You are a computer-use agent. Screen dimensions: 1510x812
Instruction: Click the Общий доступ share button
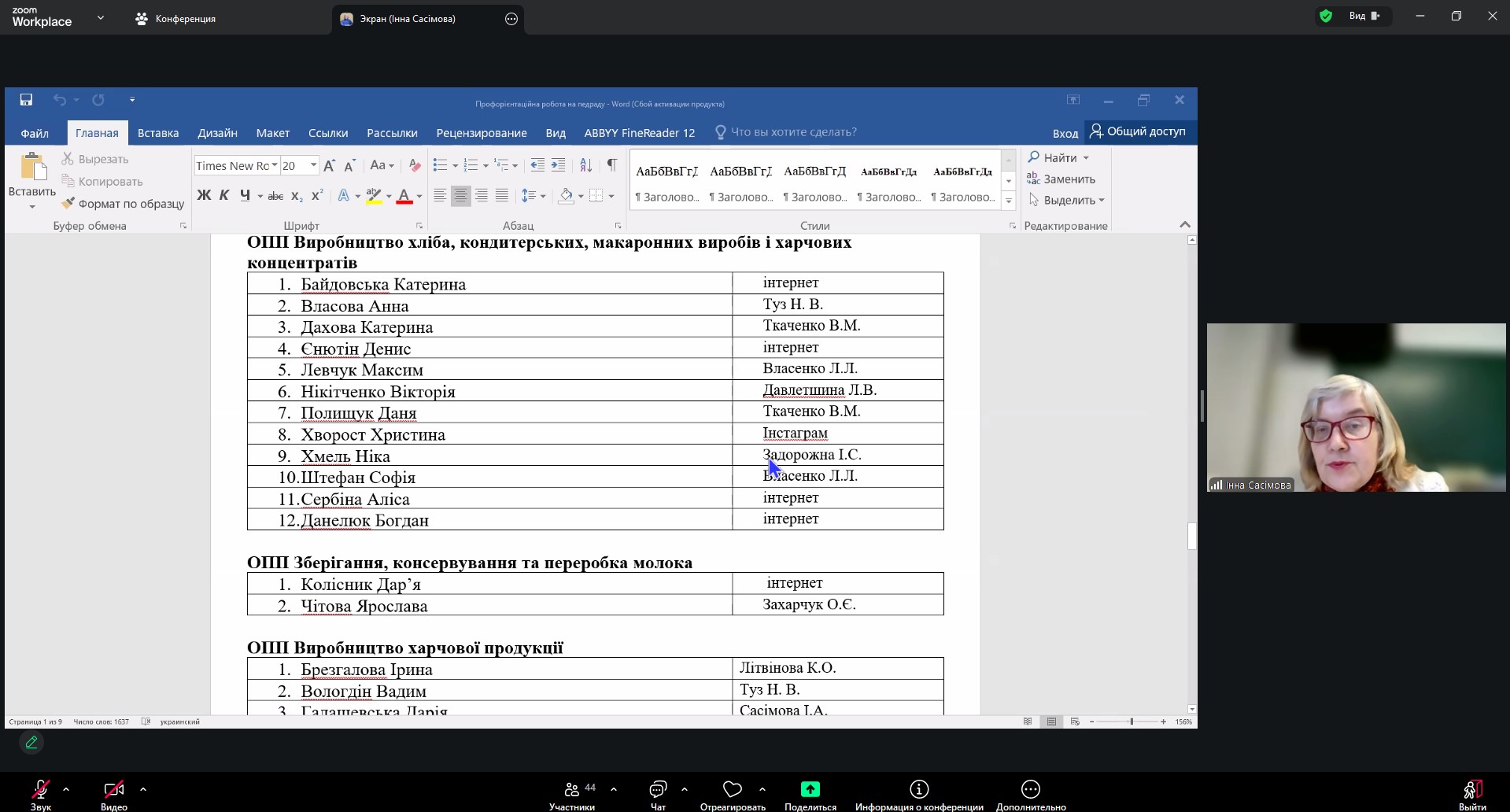(1138, 131)
